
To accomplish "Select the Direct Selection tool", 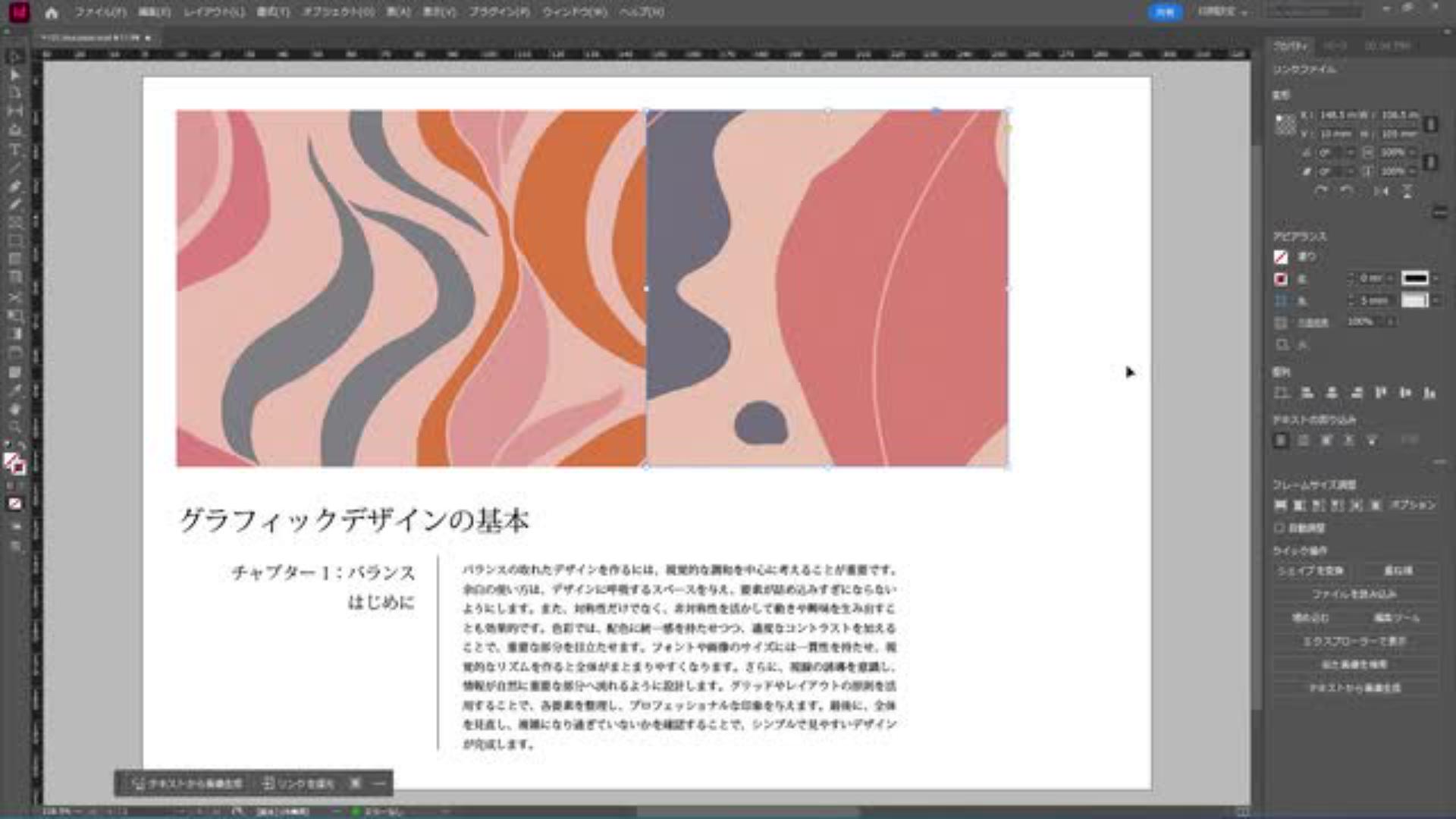I will pyautogui.click(x=14, y=75).
